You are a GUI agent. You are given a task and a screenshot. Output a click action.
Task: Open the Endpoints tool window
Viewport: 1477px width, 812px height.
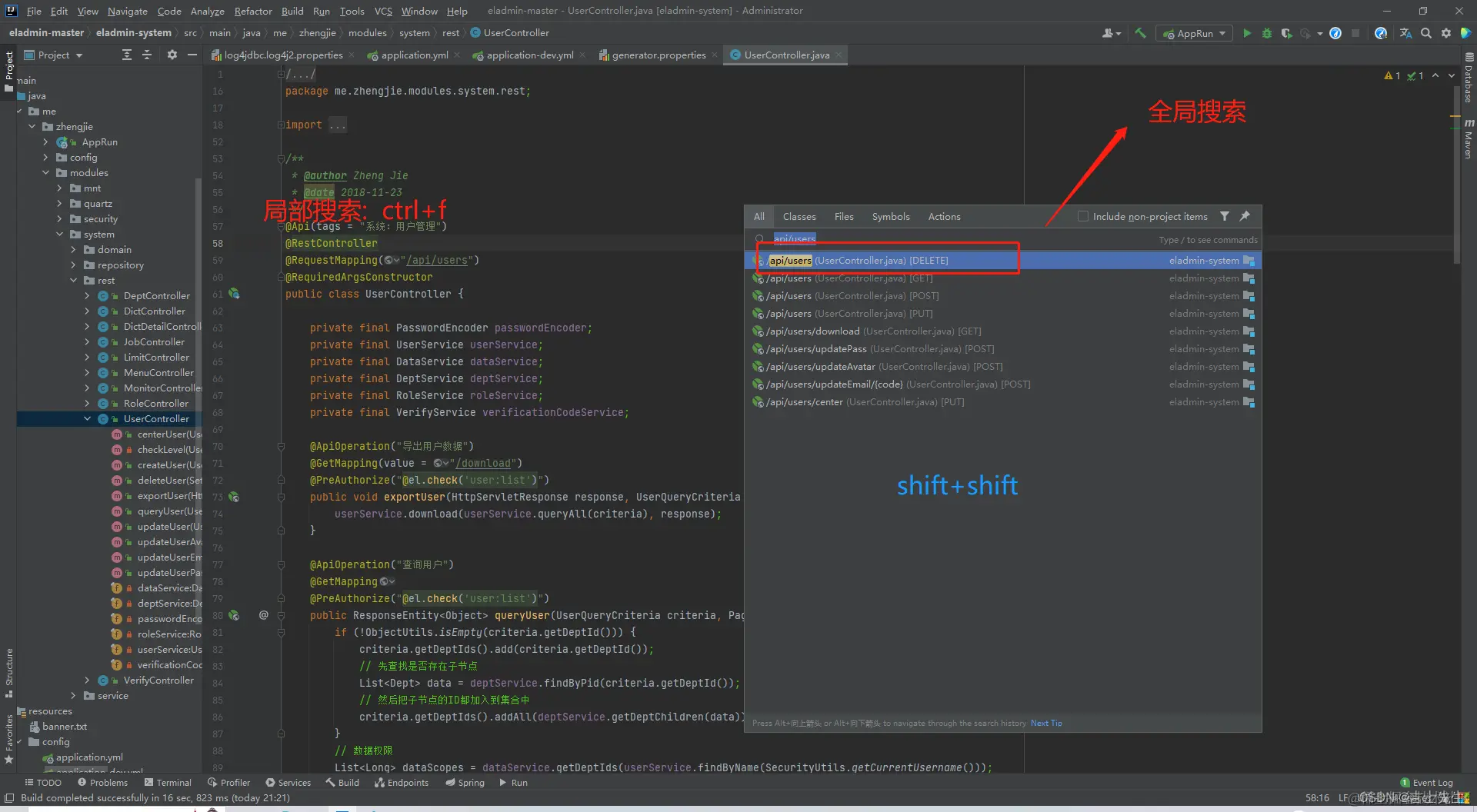[x=402, y=783]
